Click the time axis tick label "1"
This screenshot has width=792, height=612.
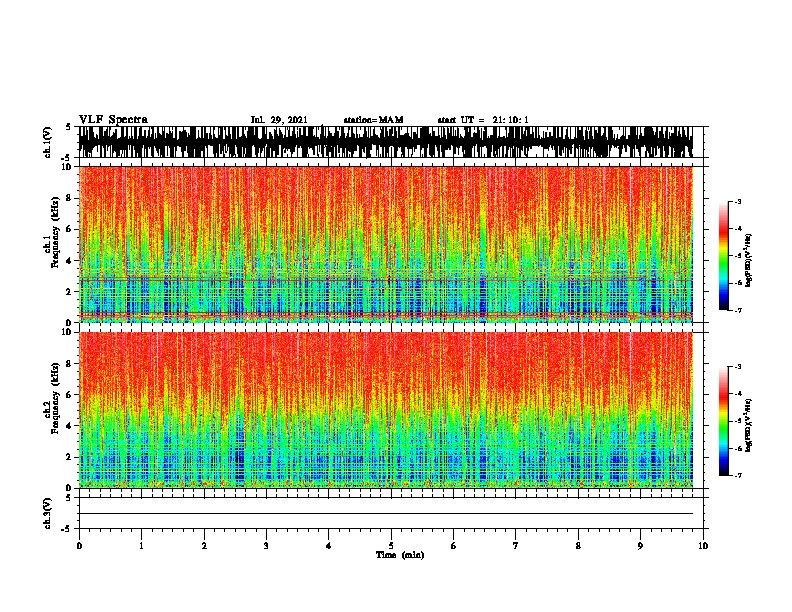[x=141, y=546]
